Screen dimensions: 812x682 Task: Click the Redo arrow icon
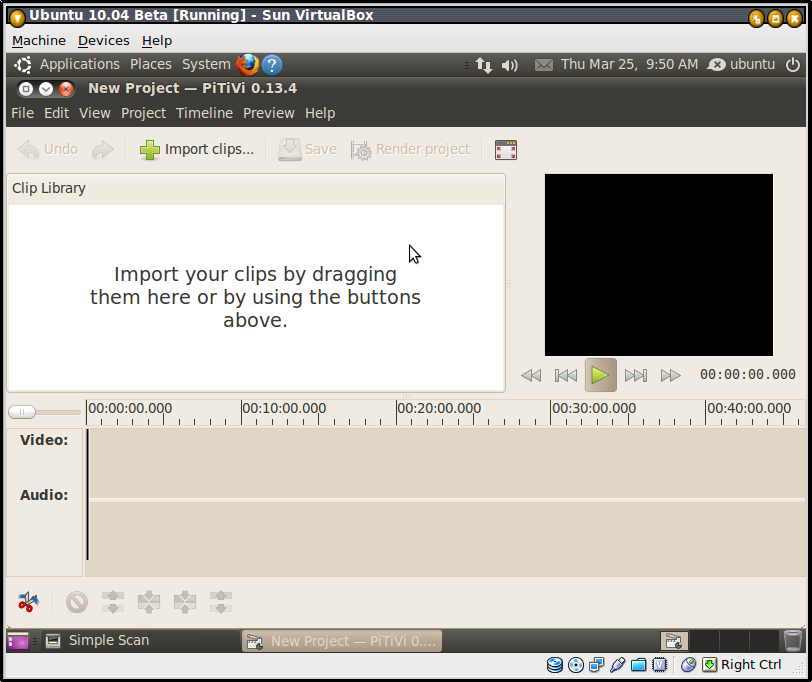point(103,150)
